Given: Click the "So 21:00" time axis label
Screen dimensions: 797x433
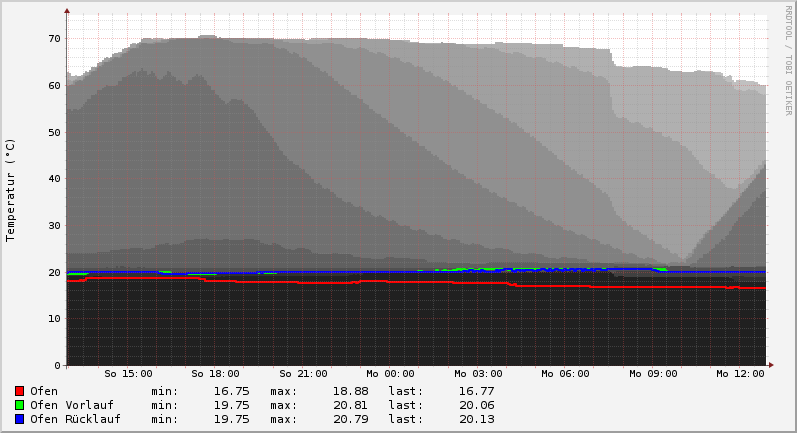Looking at the screenshot, I should 303,374.
